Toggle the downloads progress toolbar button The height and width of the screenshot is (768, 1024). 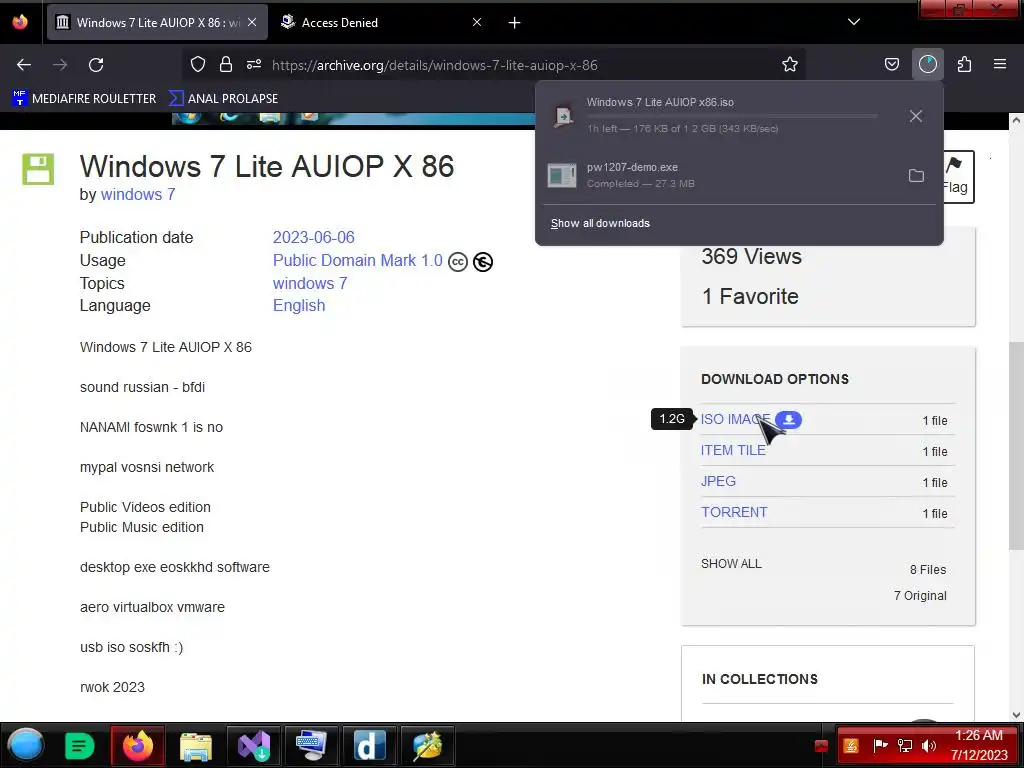point(927,64)
